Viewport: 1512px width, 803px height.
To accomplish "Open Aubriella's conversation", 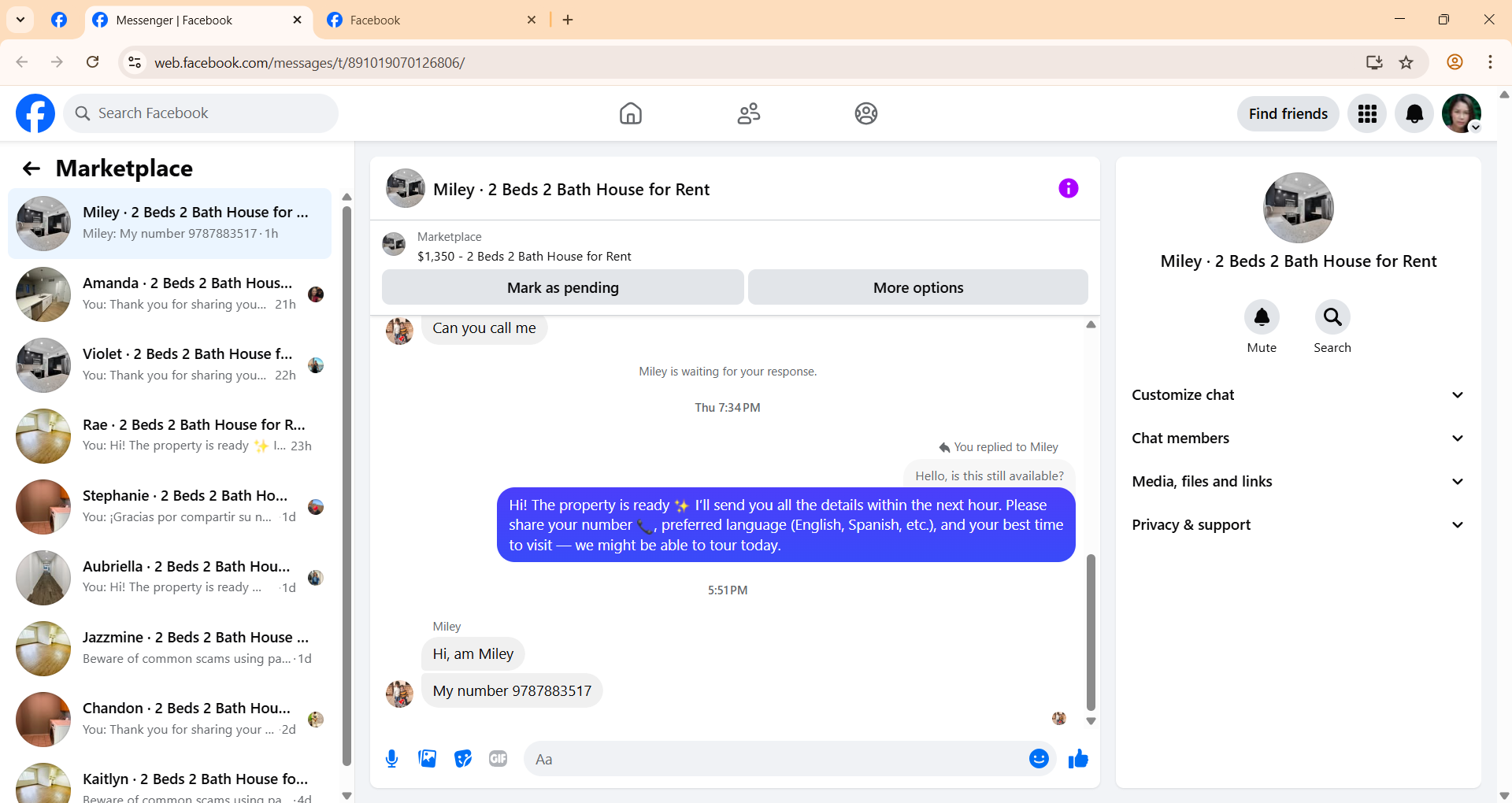I will [169, 577].
